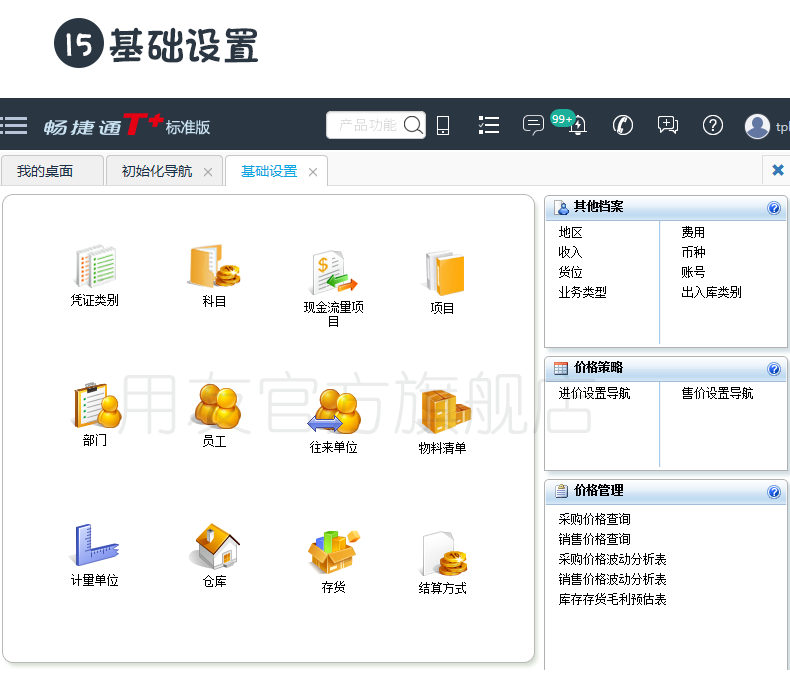
Task: Click the hamburger menu icon
Action: (14, 125)
